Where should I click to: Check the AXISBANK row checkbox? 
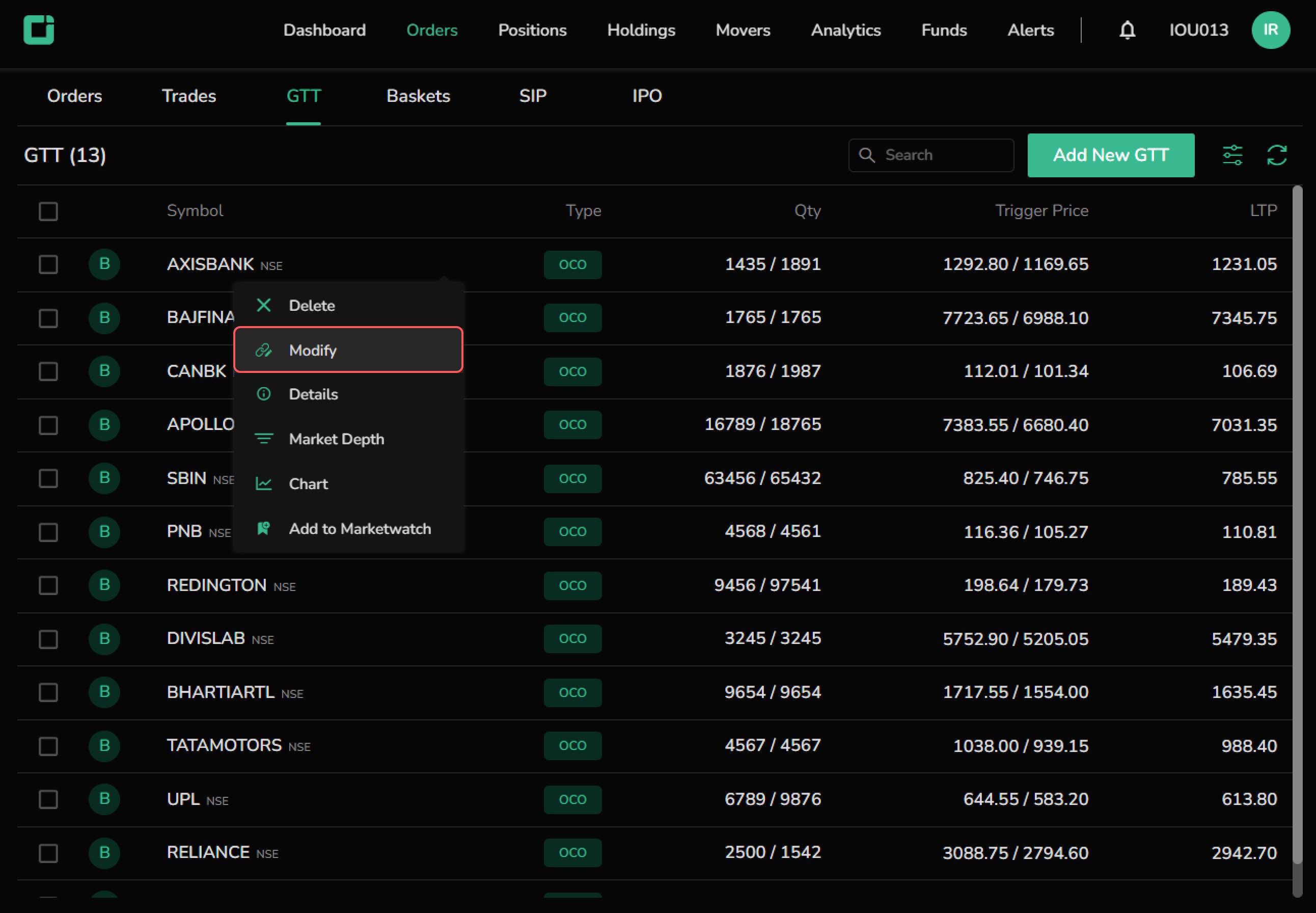tap(48, 264)
